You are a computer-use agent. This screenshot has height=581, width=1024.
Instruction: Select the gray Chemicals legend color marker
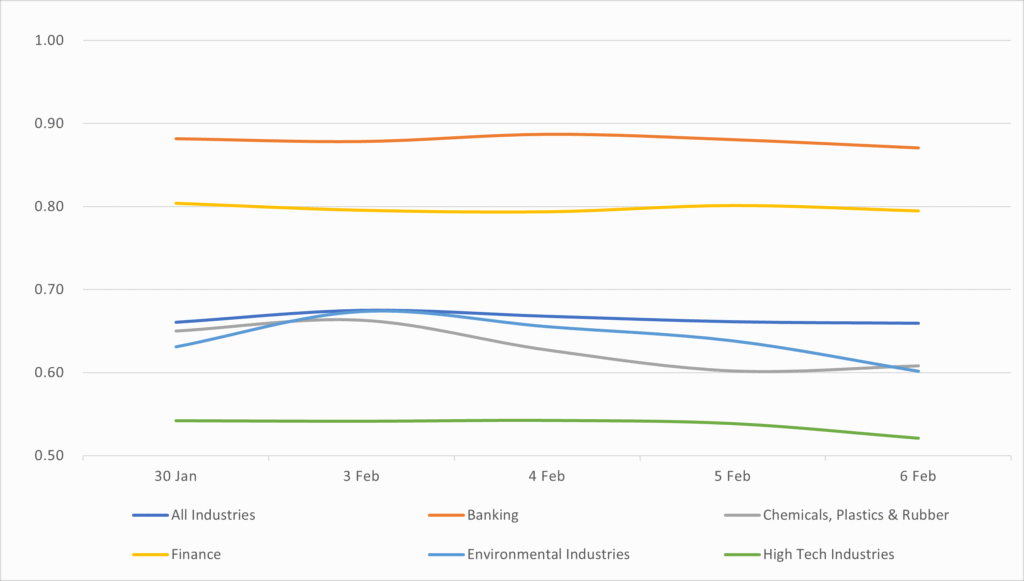pos(741,515)
